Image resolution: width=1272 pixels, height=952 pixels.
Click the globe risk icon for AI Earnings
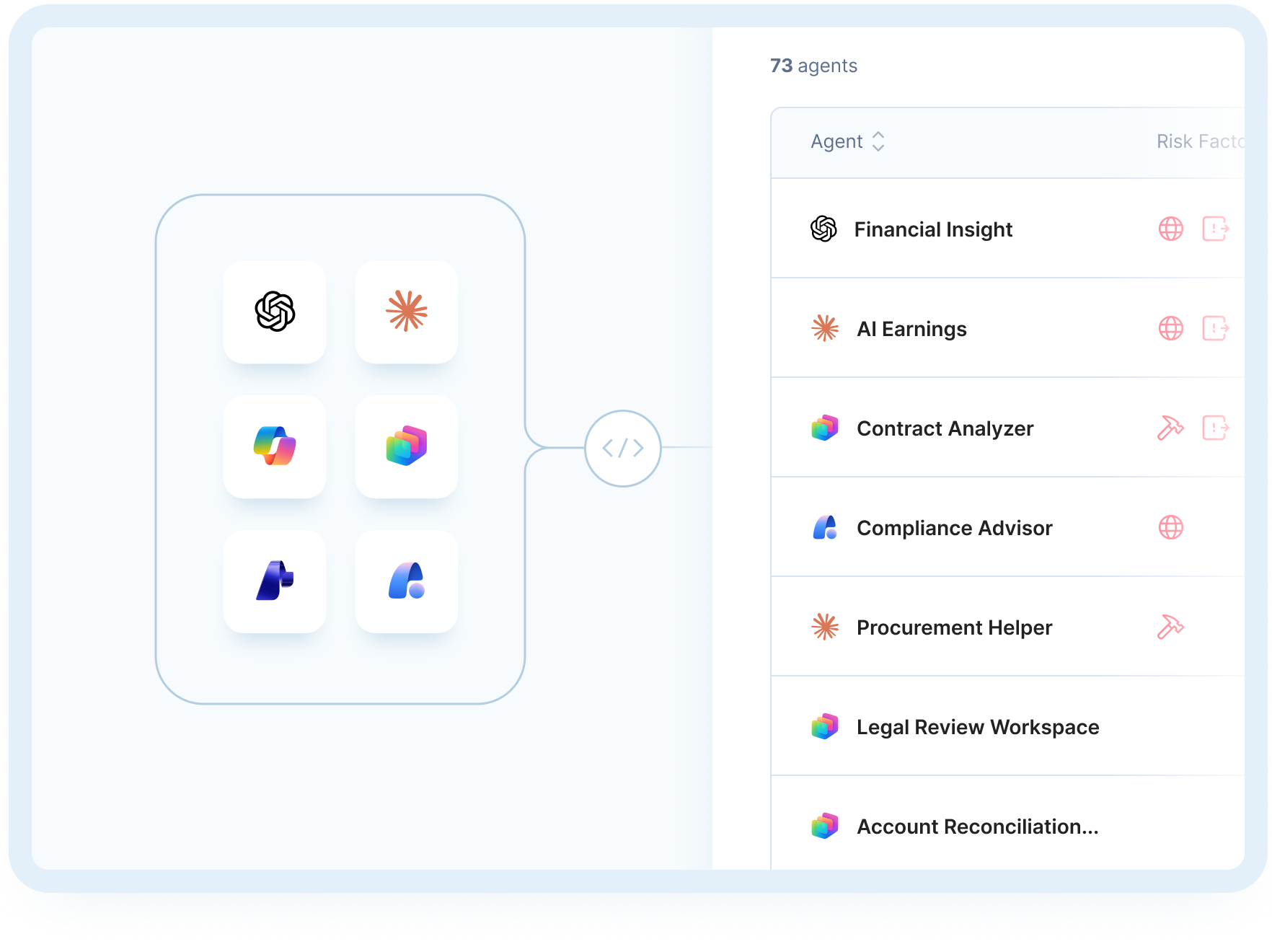point(1171,328)
